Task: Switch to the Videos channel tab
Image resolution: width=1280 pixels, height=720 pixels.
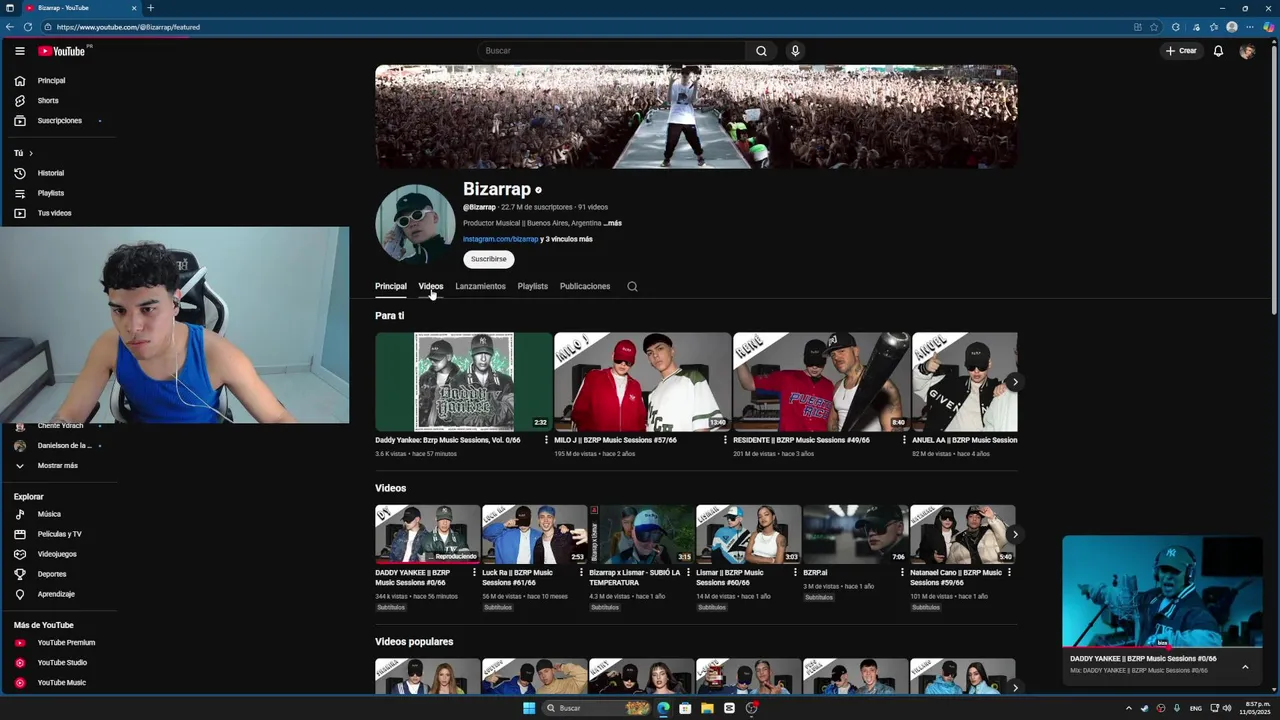Action: coord(431,287)
